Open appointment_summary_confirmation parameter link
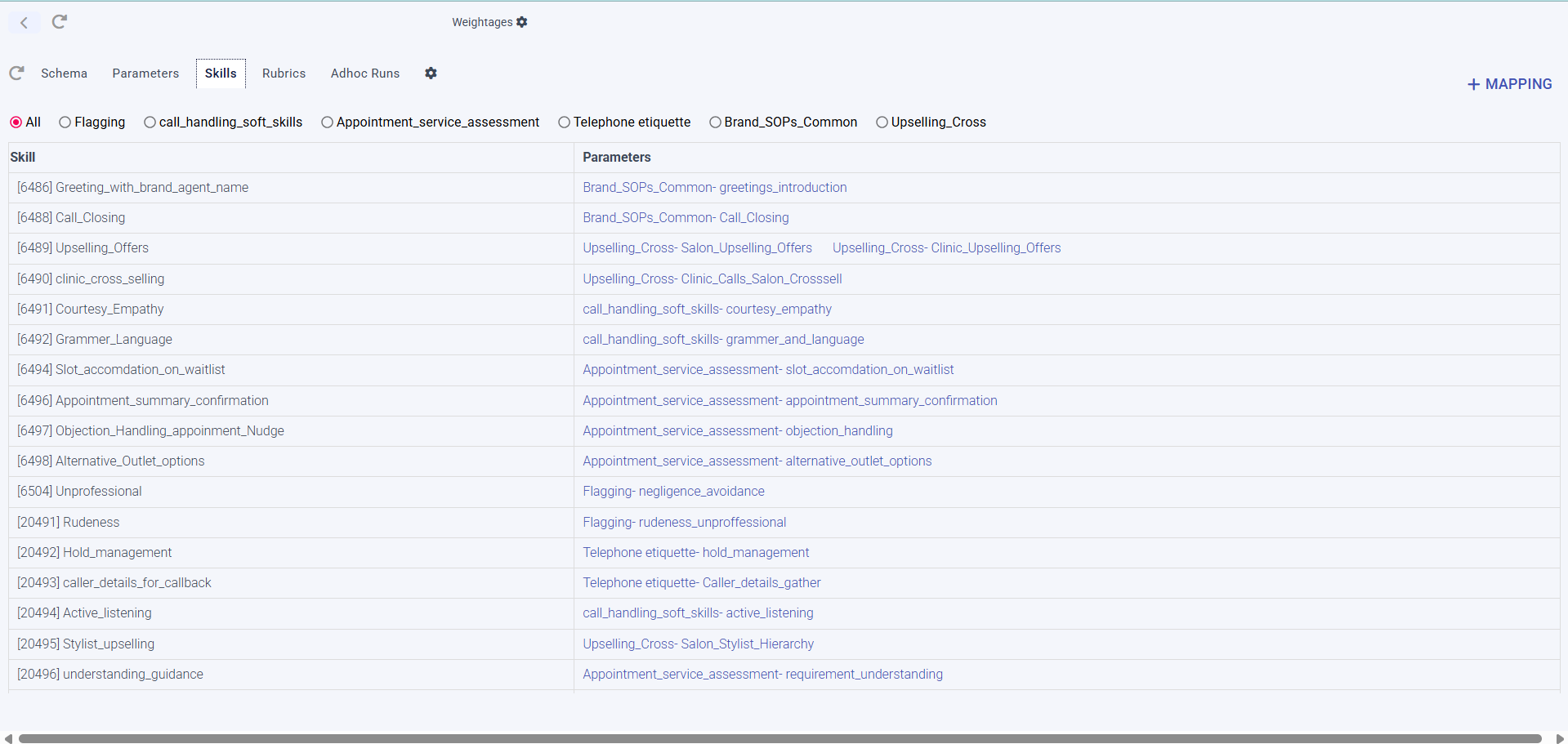The width and height of the screenshot is (1568, 744). [790, 401]
